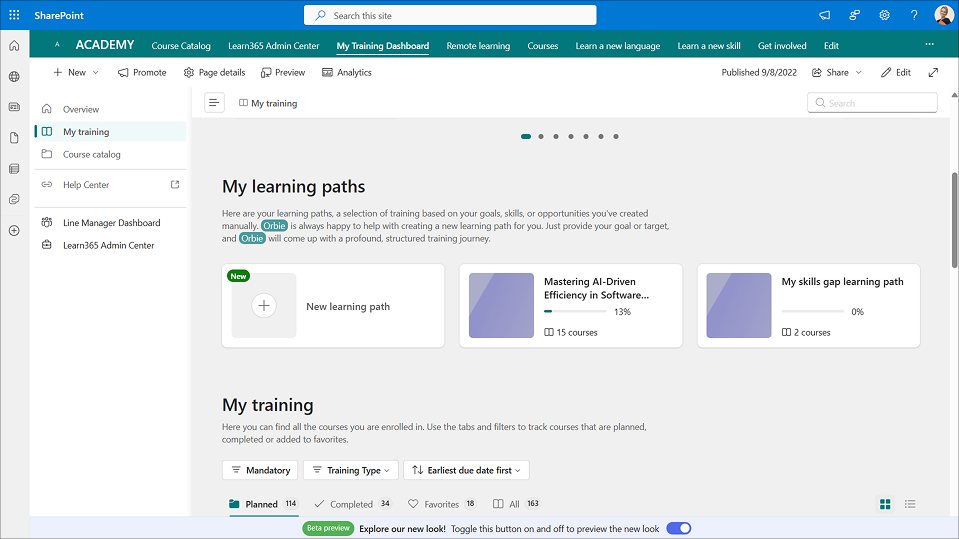Open the megaphone feedback icon in header

(x=825, y=15)
